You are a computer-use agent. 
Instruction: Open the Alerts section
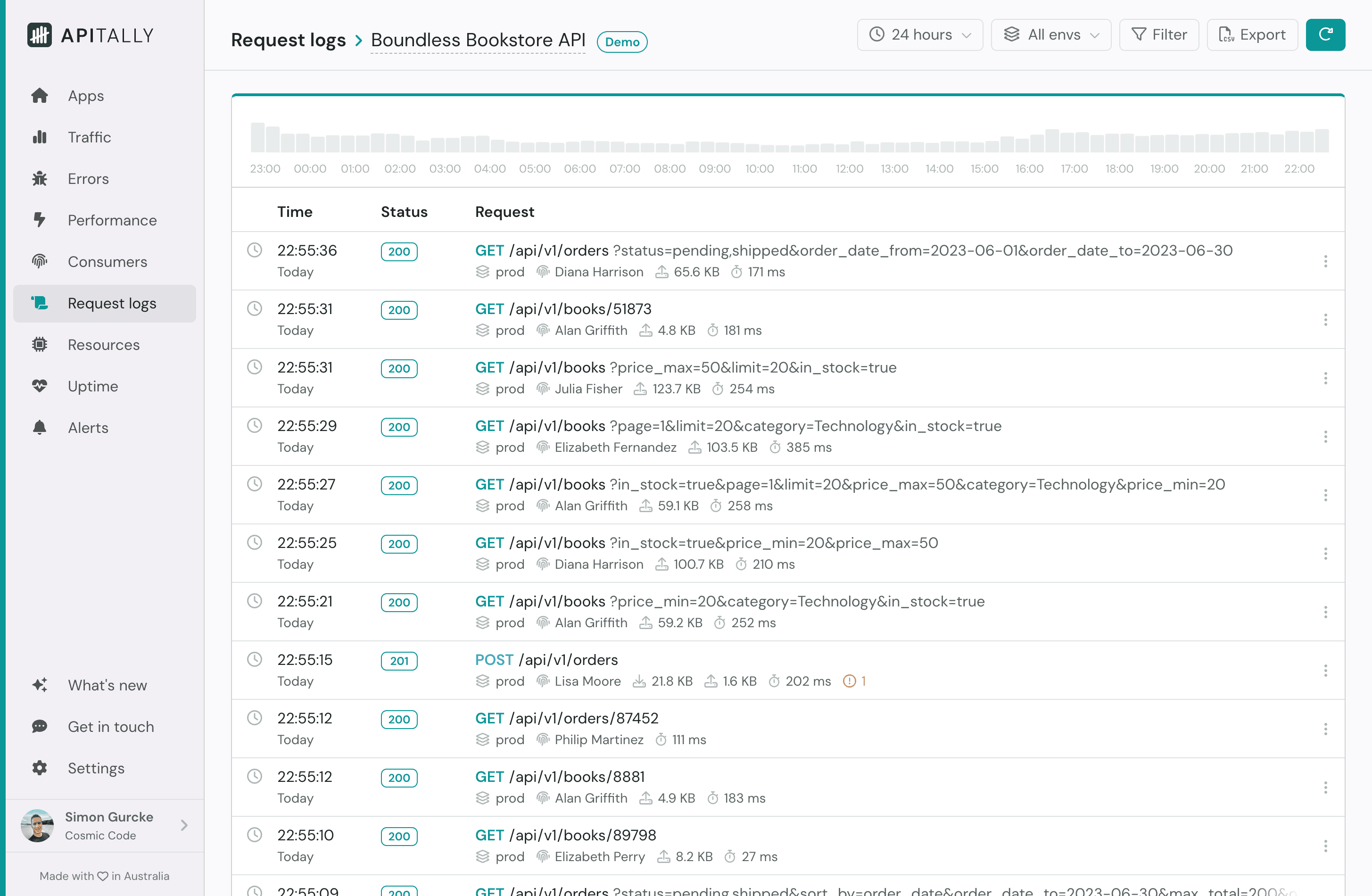(88, 427)
